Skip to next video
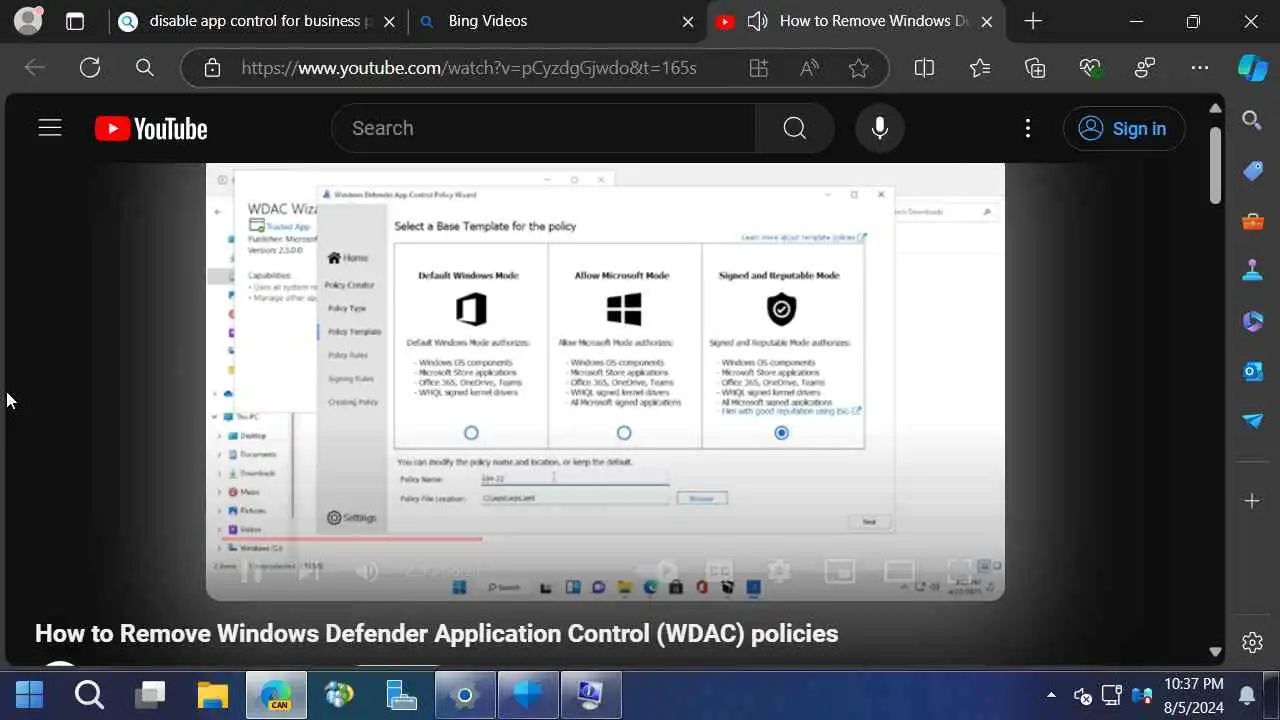This screenshot has width=1280, height=720. 309,571
